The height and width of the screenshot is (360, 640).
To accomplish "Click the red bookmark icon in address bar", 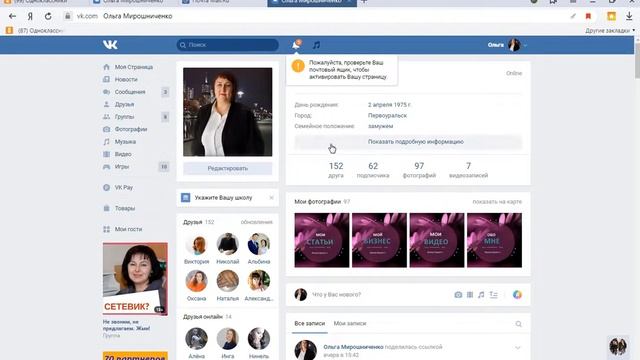I will click(588, 16).
